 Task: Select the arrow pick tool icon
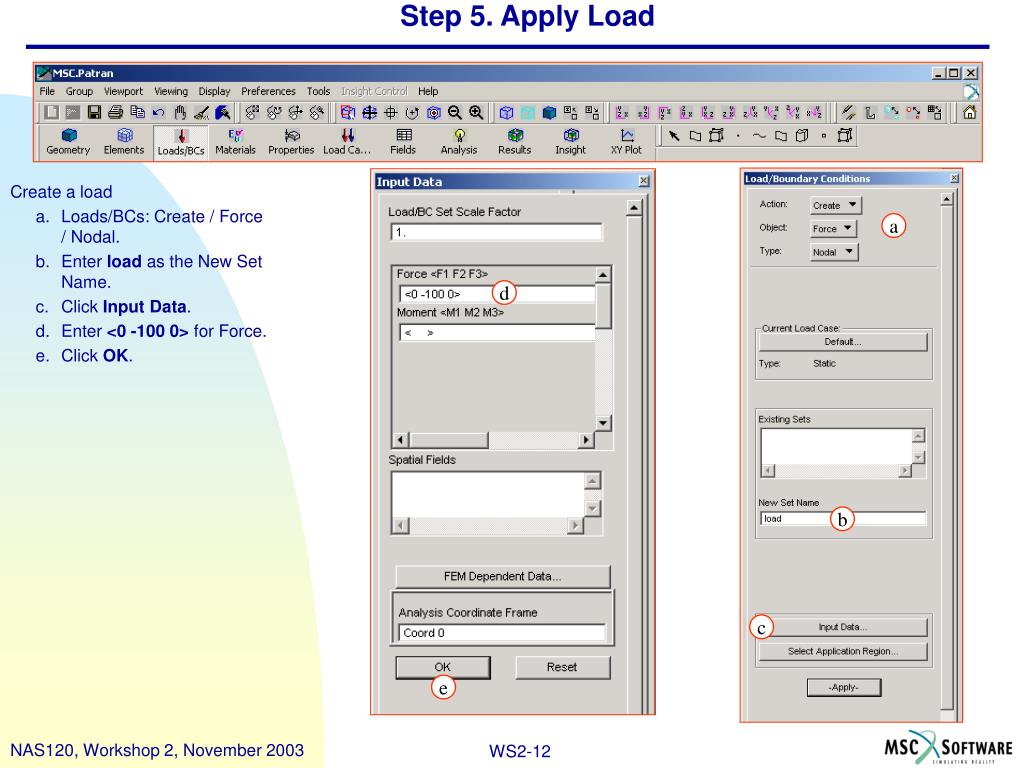click(x=674, y=136)
